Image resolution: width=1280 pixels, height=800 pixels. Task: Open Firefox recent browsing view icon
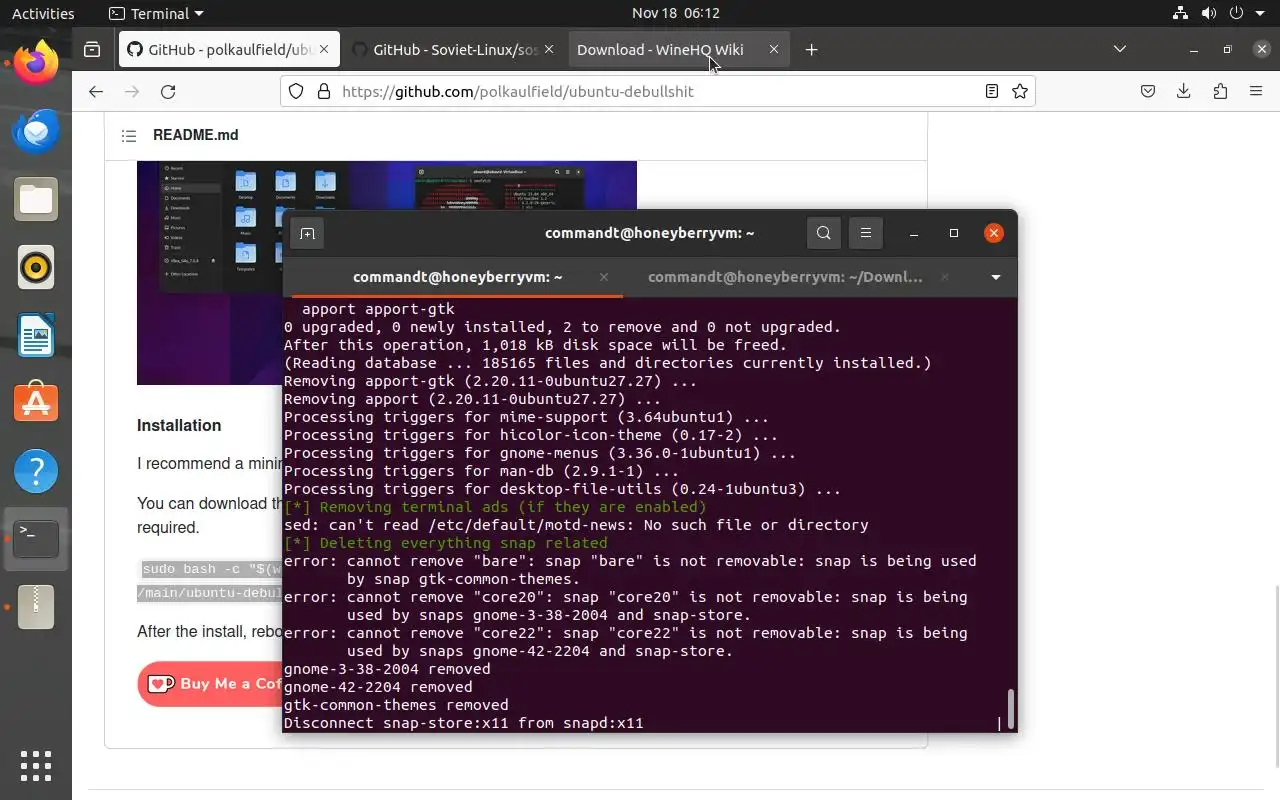click(x=92, y=49)
